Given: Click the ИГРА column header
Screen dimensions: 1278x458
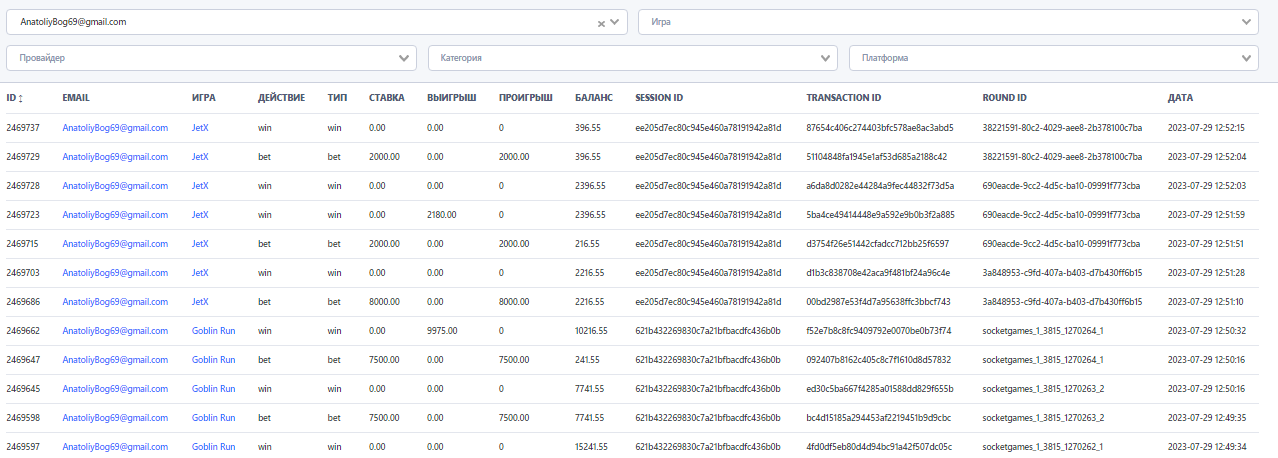Looking at the screenshot, I should 203,98.
